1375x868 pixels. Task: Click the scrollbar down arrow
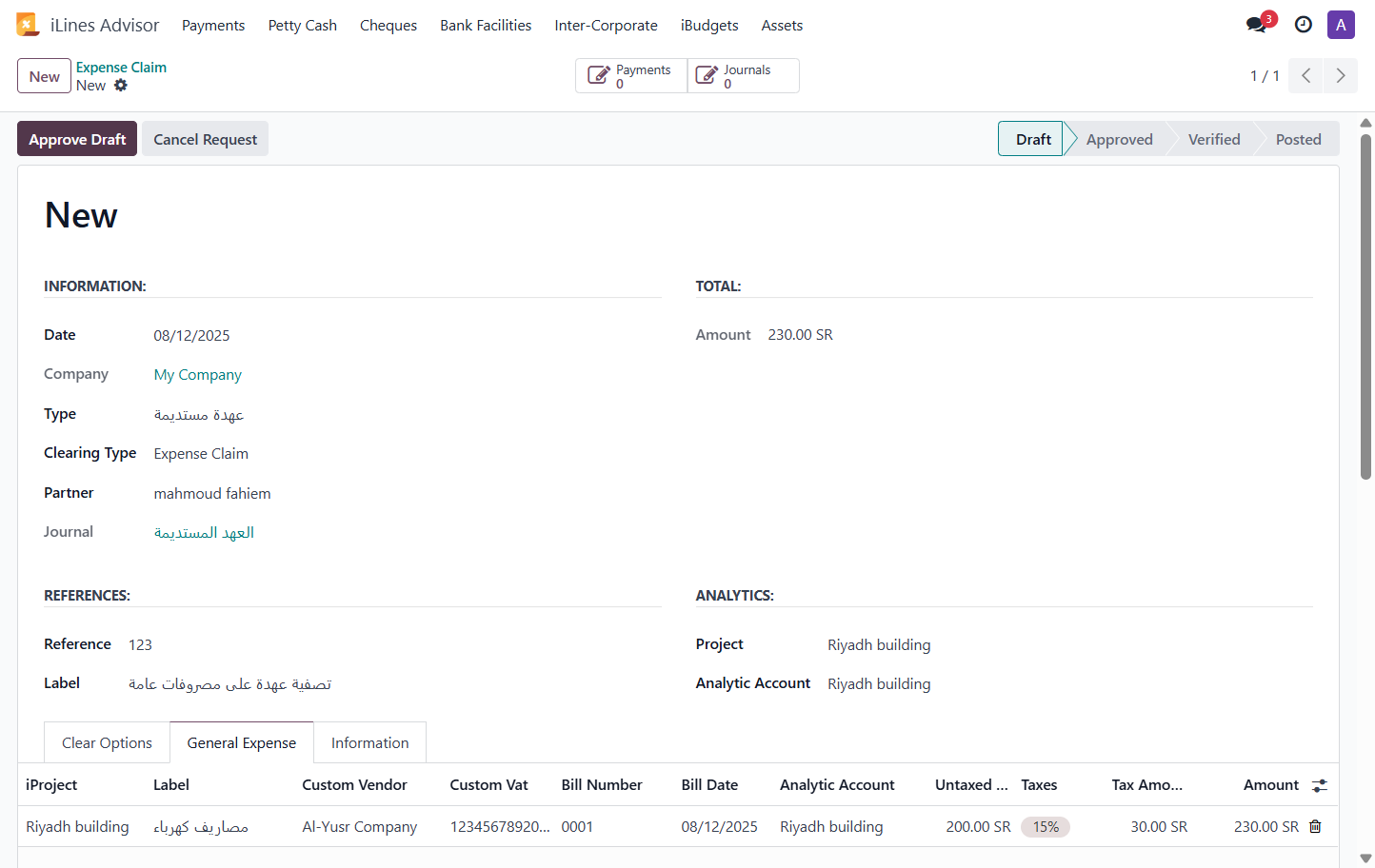(x=1365, y=858)
